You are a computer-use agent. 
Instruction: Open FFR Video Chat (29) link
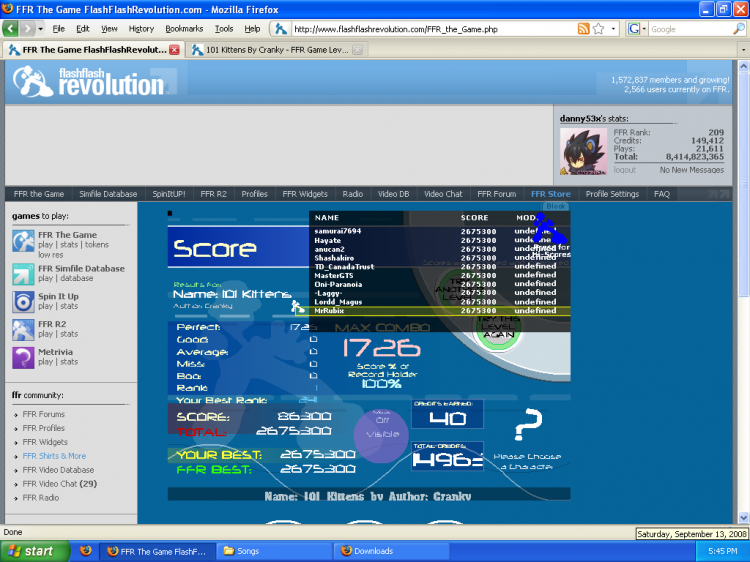click(60, 484)
